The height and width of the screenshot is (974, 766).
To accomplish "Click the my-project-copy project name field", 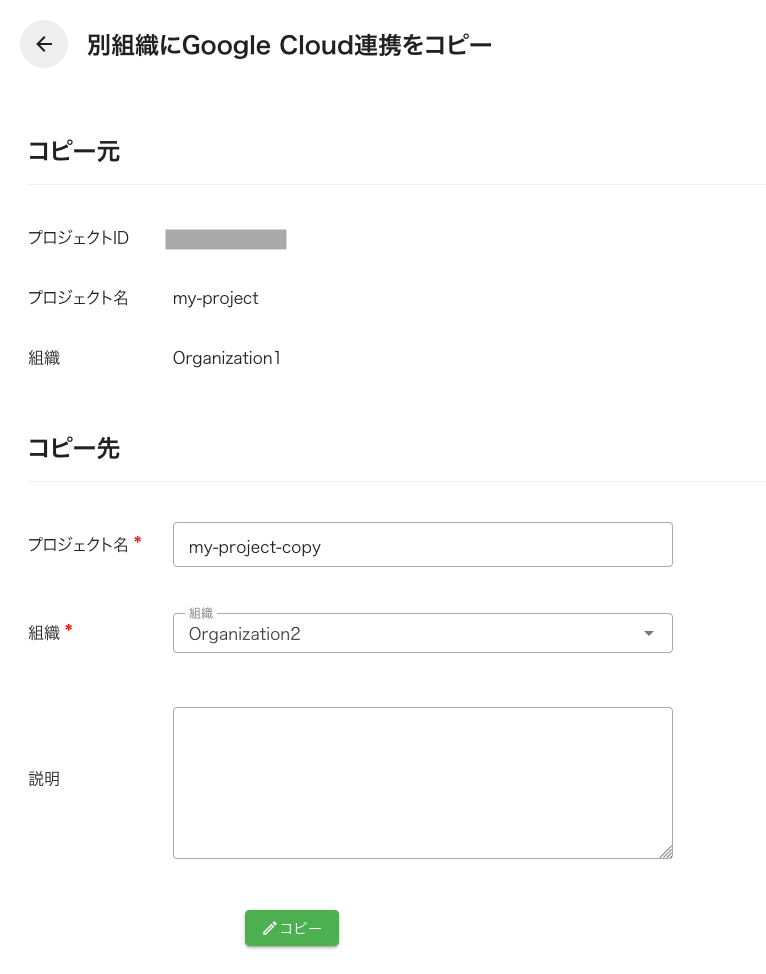I will click(x=422, y=544).
